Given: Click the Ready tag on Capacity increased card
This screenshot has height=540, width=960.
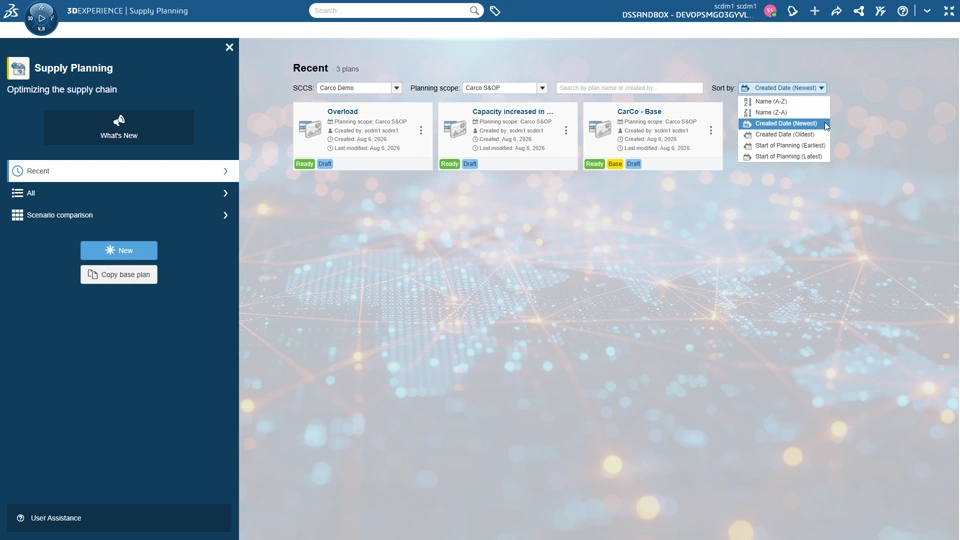Looking at the screenshot, I should tap(449, 164).
